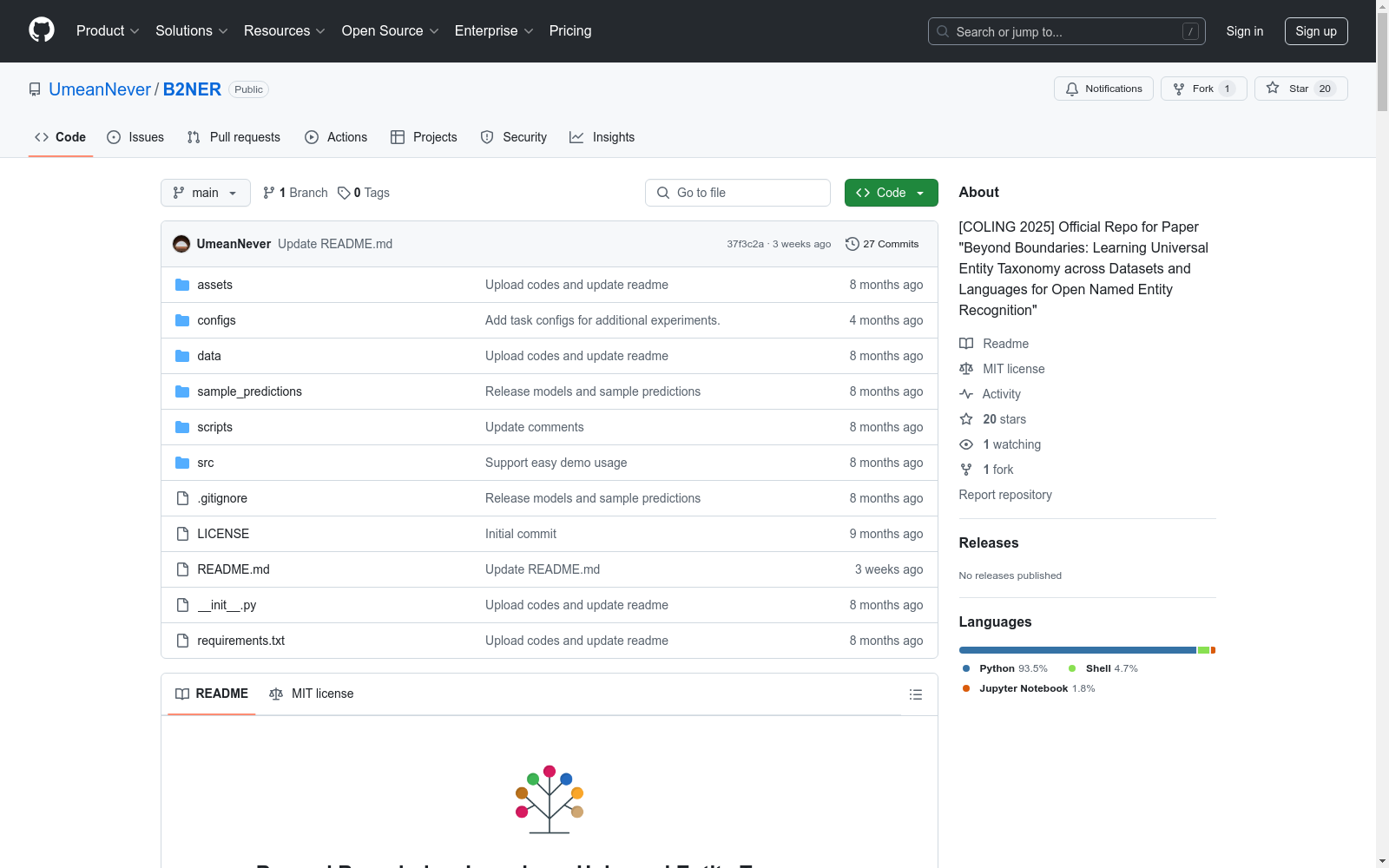Click the star icon in the Star button
The width and height of the screenshot is (1389, 868).
[1273, 88]
